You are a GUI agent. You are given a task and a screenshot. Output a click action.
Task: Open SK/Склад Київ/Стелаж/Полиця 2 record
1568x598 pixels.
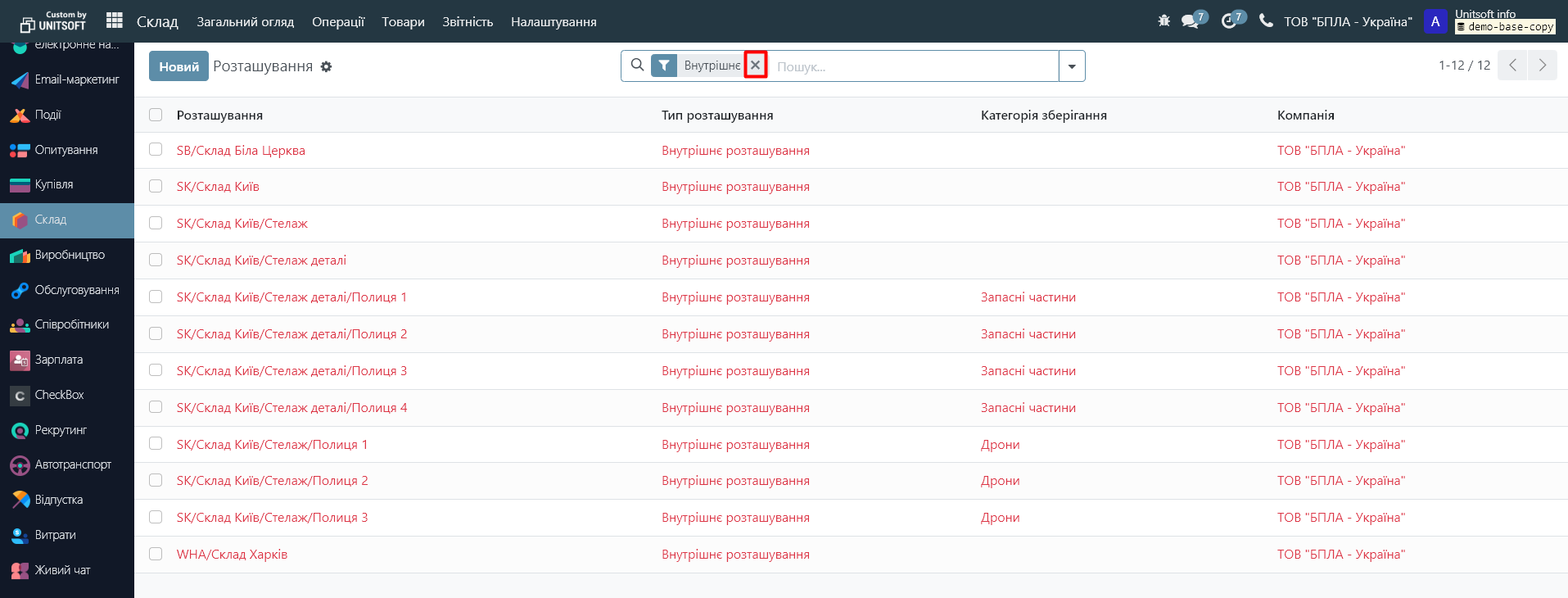coord(272,480)
